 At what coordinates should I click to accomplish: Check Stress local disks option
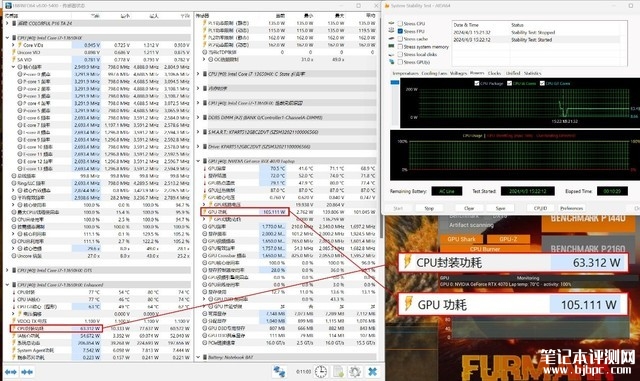point(400,54)
